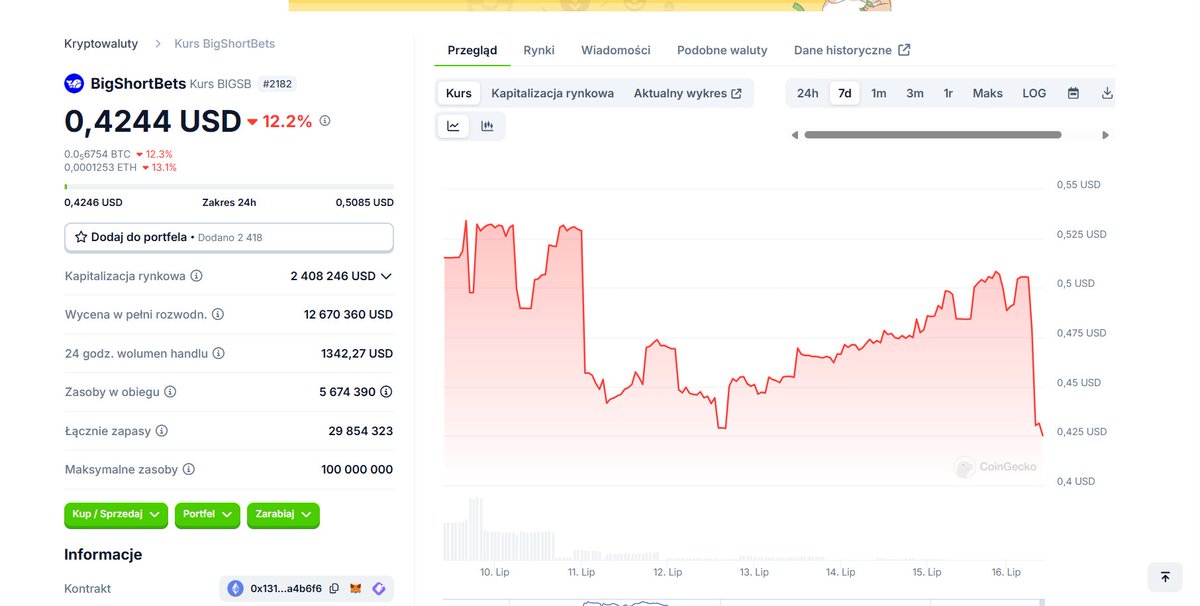
Task: Open the Przegląd tab
Action: click(472, 50)
